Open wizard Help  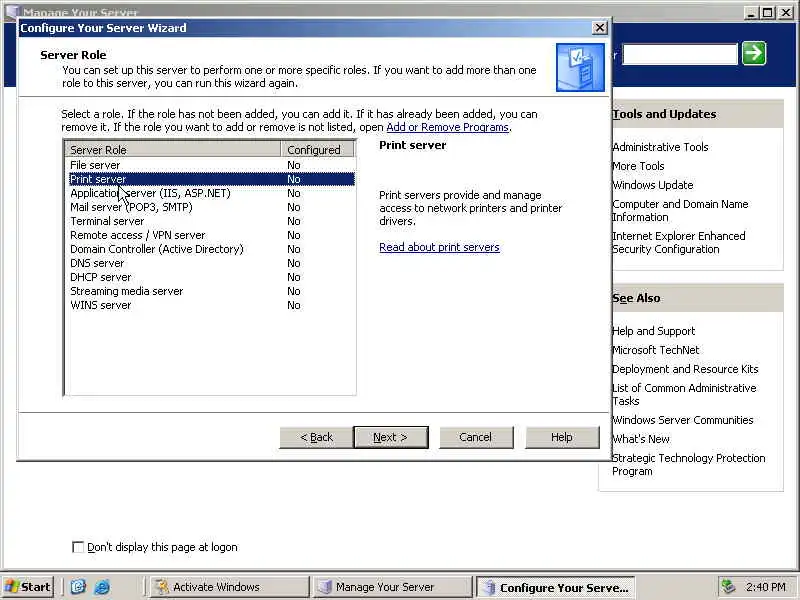pos(562,437)
